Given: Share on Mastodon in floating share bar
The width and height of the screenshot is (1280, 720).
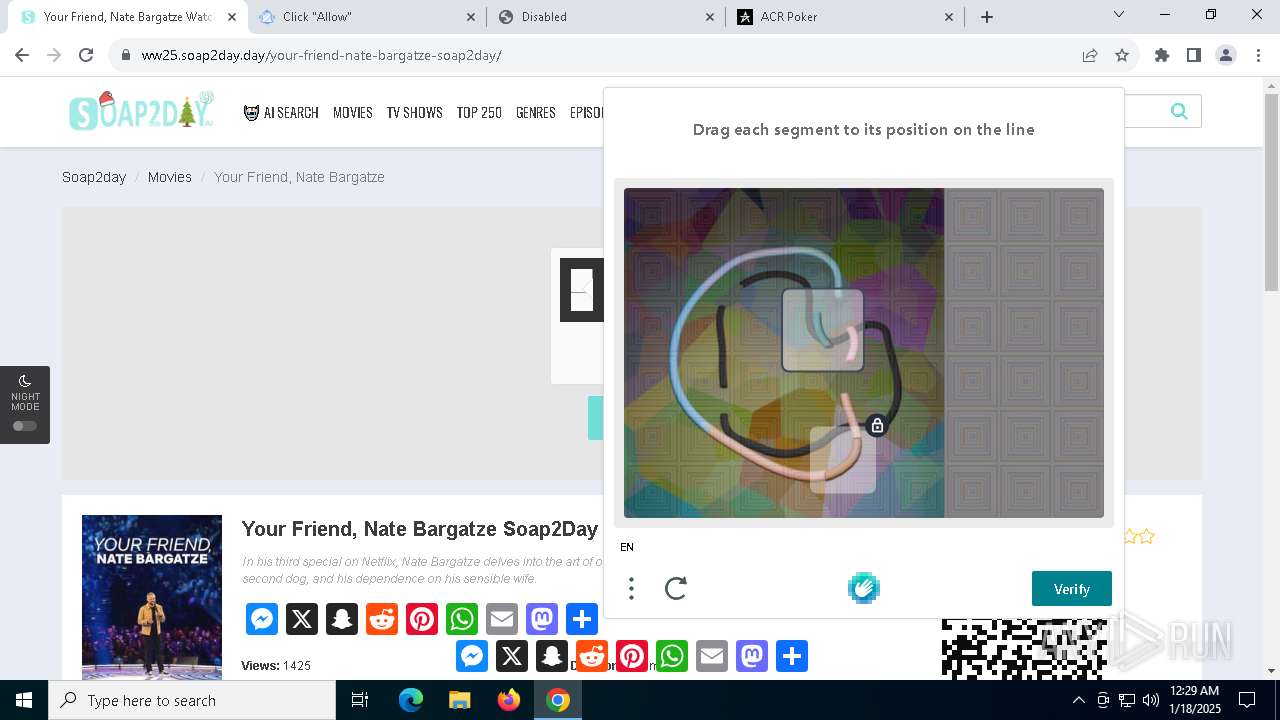Looking at the screenshot, I should pos(752,656).
